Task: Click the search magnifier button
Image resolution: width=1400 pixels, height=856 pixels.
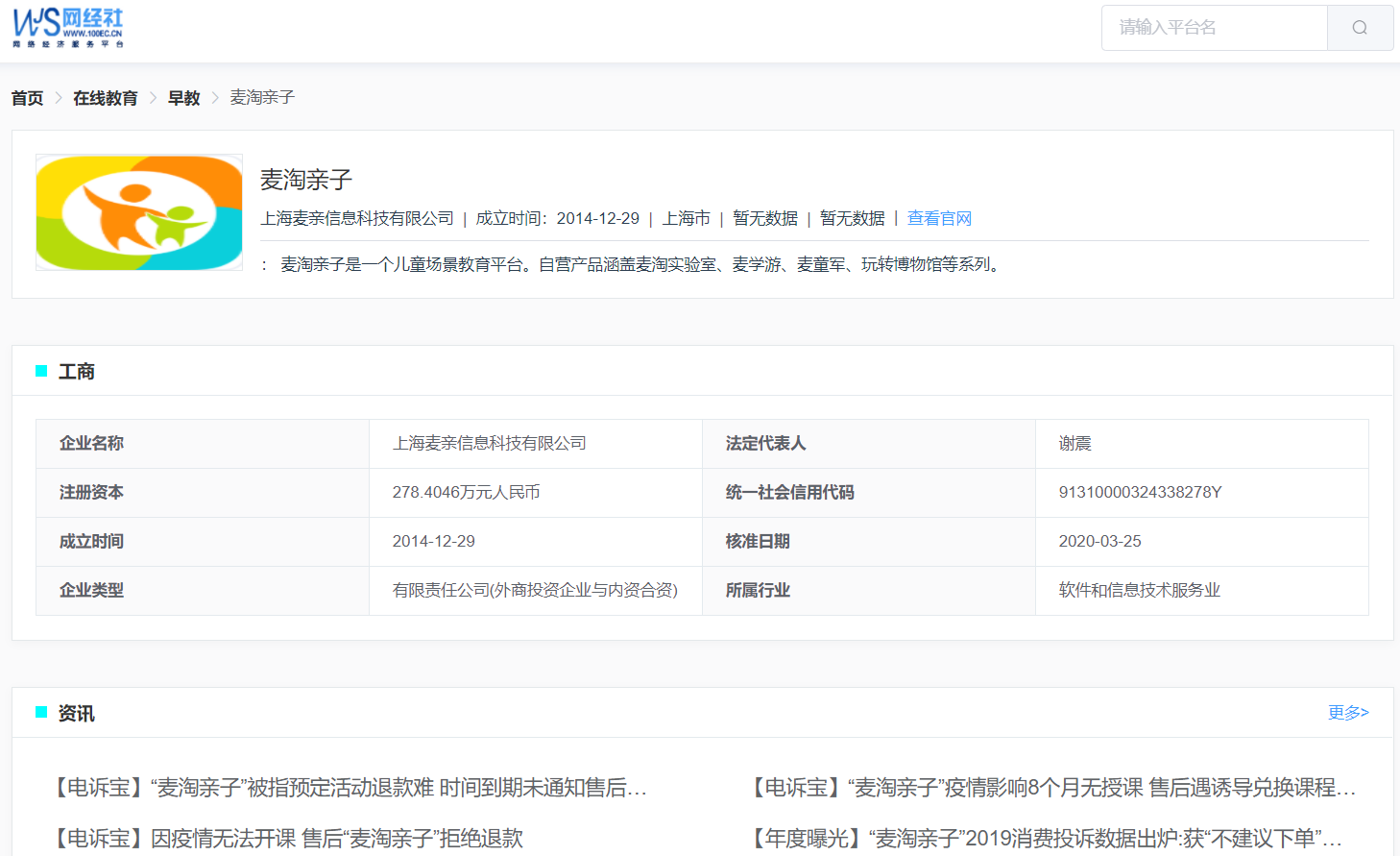Action: point(1360,28)
